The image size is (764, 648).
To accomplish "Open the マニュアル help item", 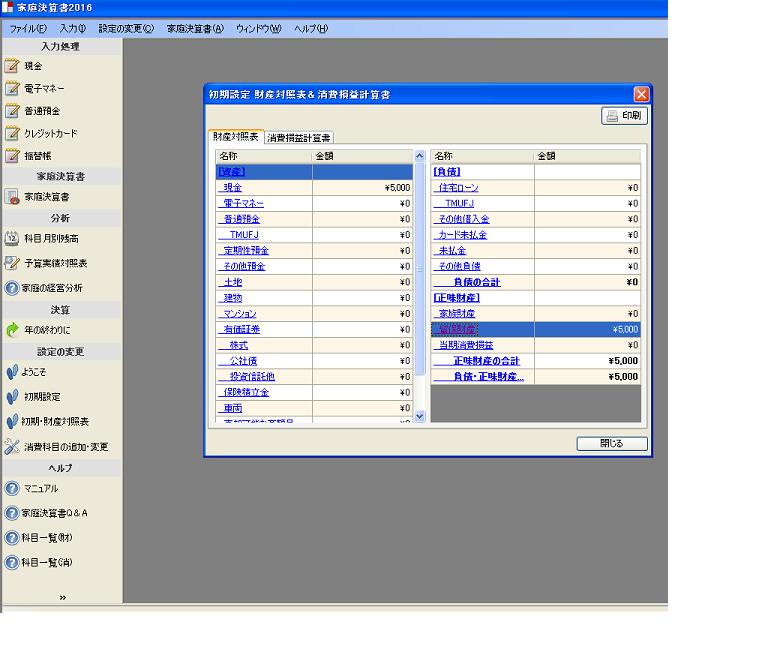I will 41,488.
